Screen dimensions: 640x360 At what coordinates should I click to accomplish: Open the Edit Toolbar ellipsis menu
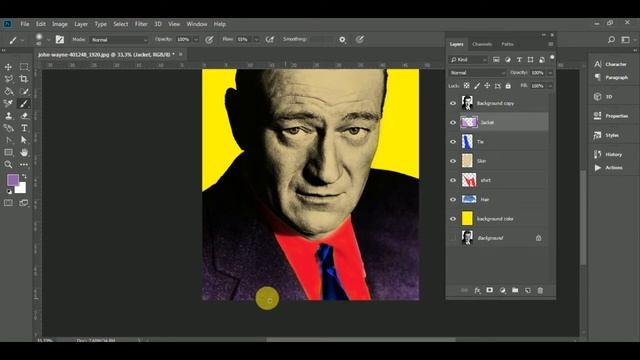24,164
